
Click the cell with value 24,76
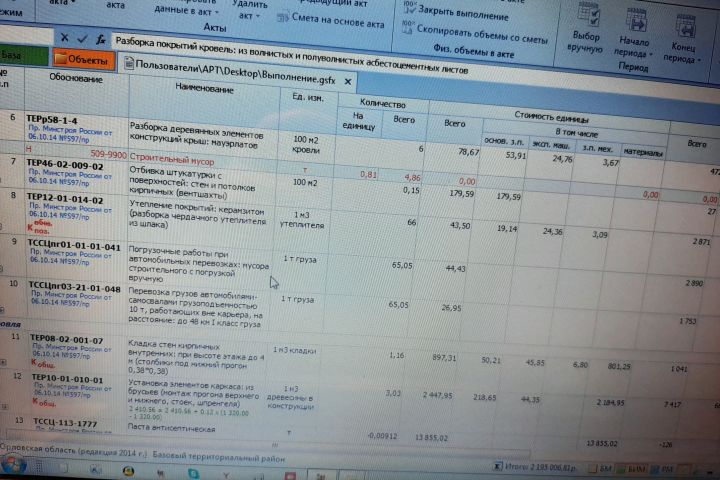(x=562, y=159)
